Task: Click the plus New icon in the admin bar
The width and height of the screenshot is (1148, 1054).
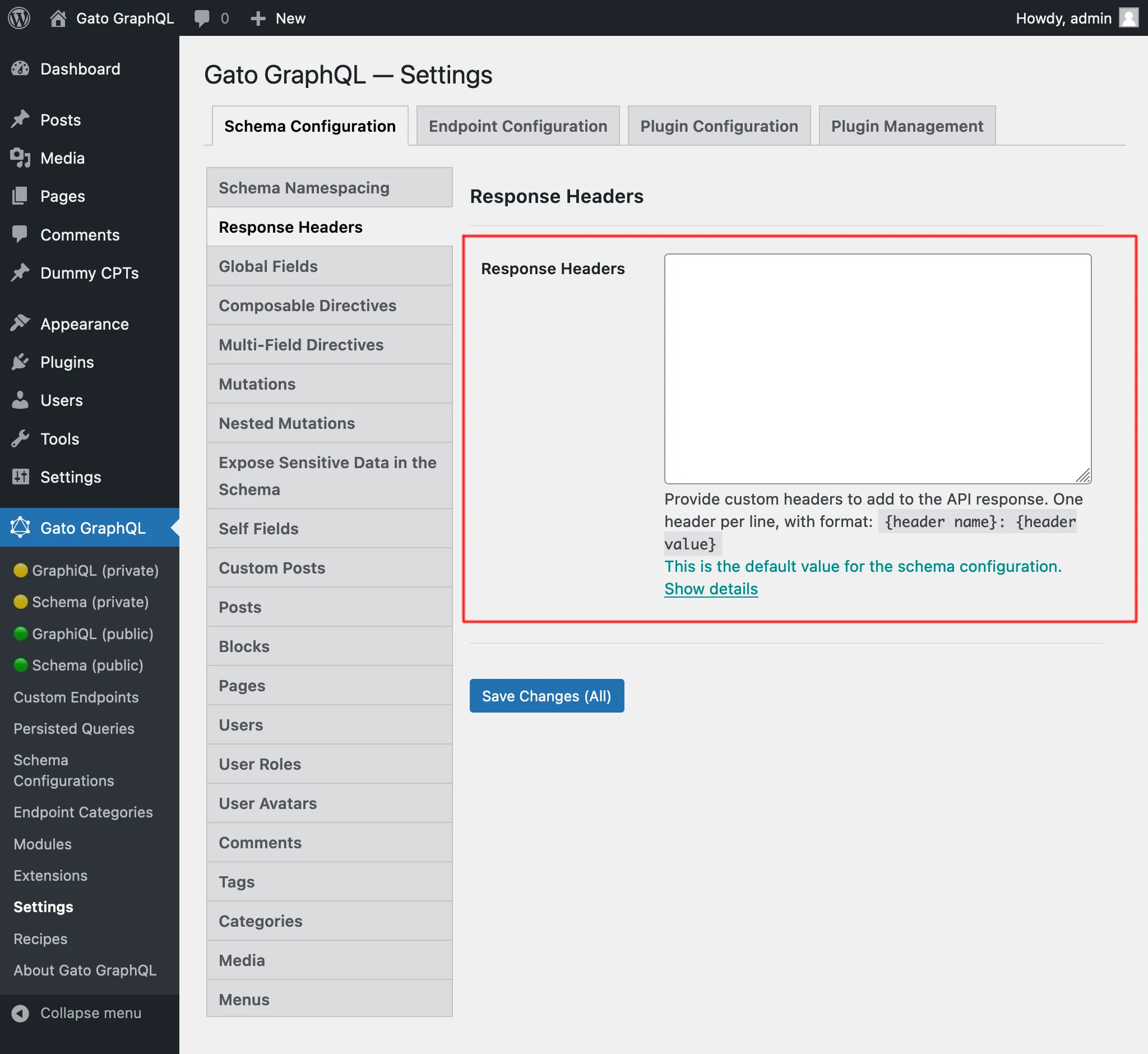Action: pos(258,19)
